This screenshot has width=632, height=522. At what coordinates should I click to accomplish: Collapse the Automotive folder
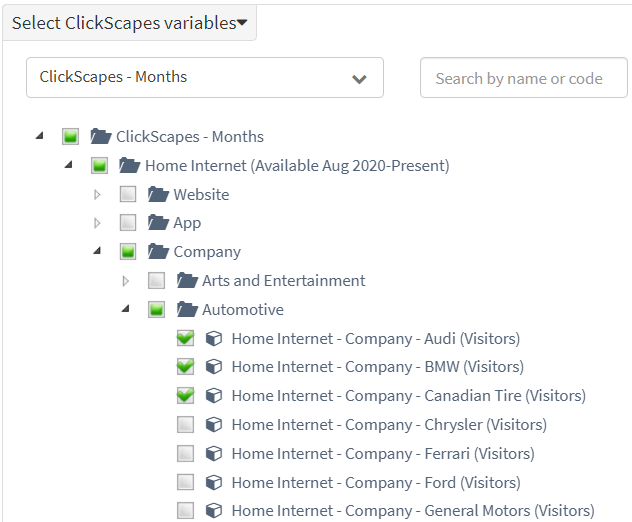pyautogui.click(x=126, y=309)
